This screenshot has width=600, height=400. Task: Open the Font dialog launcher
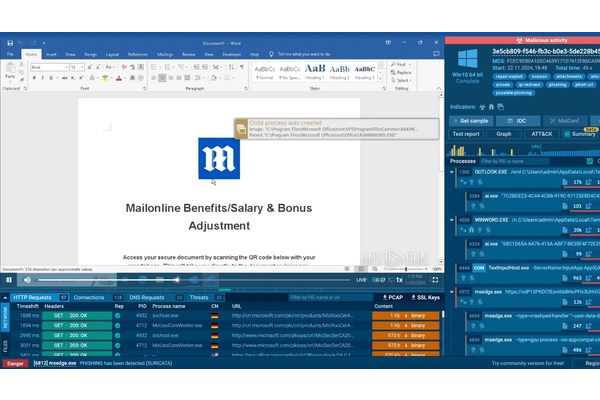point(144,88)
